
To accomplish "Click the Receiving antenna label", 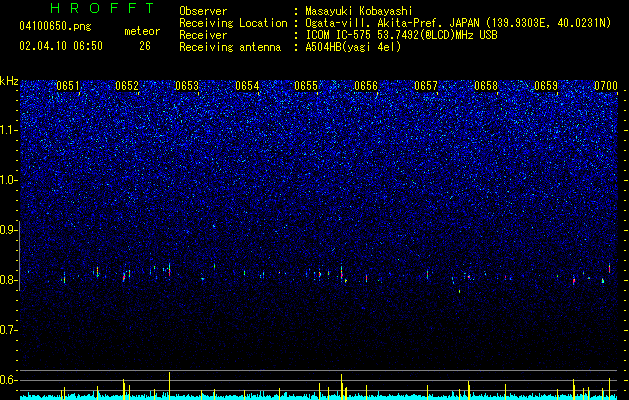I will (x=230, y=47).
